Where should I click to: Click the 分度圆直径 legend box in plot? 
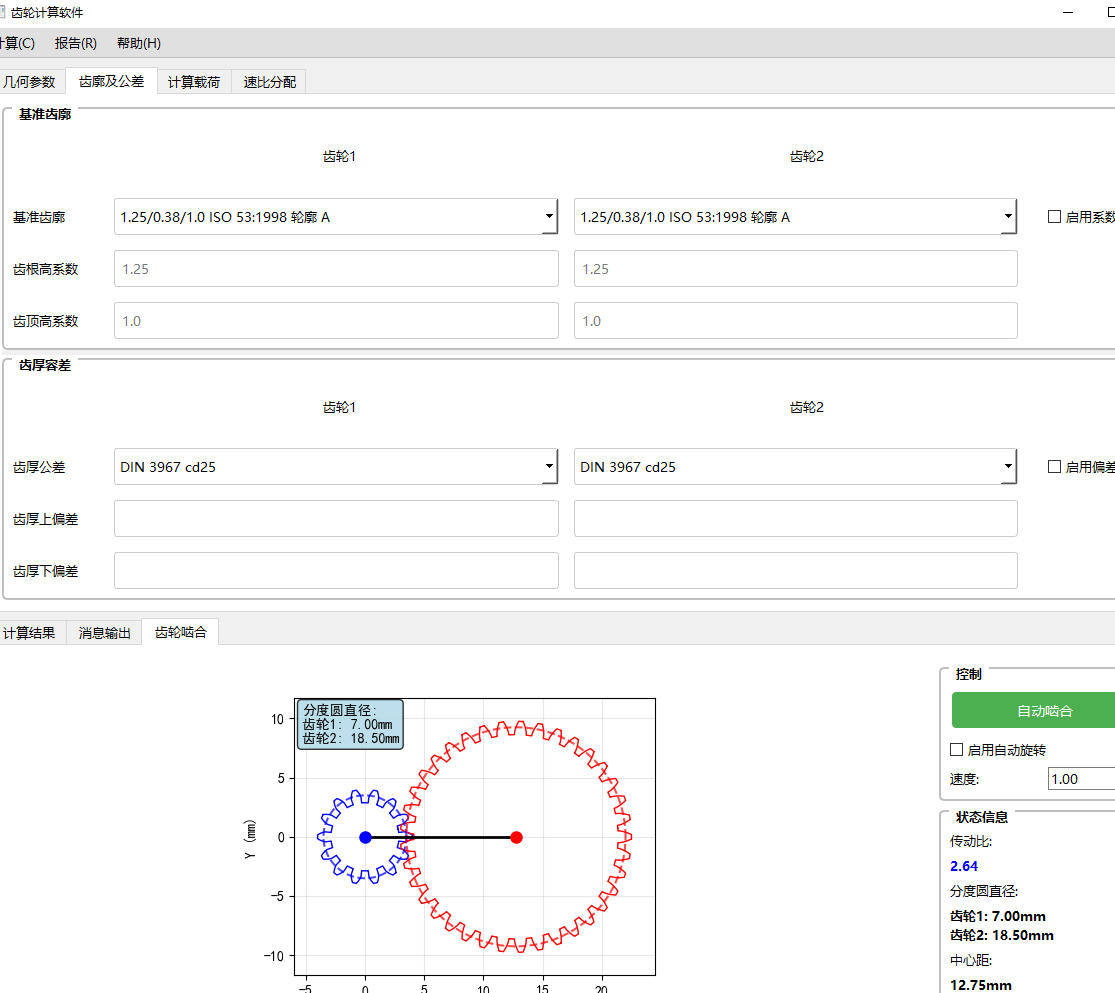(350, 725)
